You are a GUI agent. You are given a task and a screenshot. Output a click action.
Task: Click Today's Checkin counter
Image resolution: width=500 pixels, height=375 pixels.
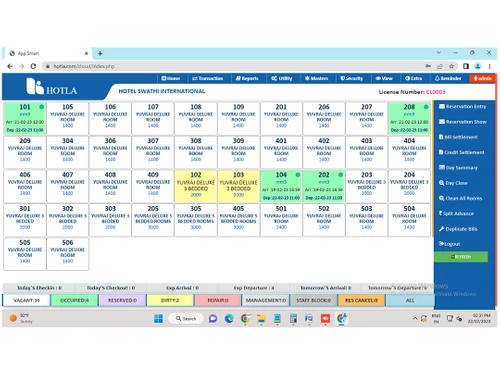(39, 288)
